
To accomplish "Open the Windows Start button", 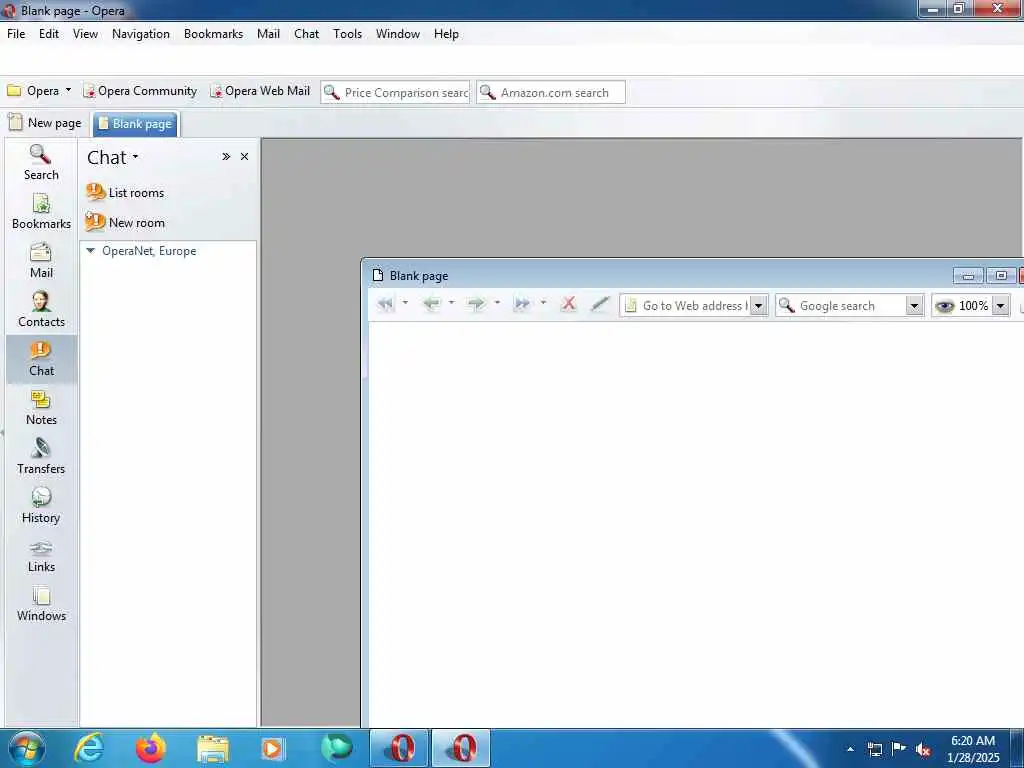I will (x=27, y=748).
